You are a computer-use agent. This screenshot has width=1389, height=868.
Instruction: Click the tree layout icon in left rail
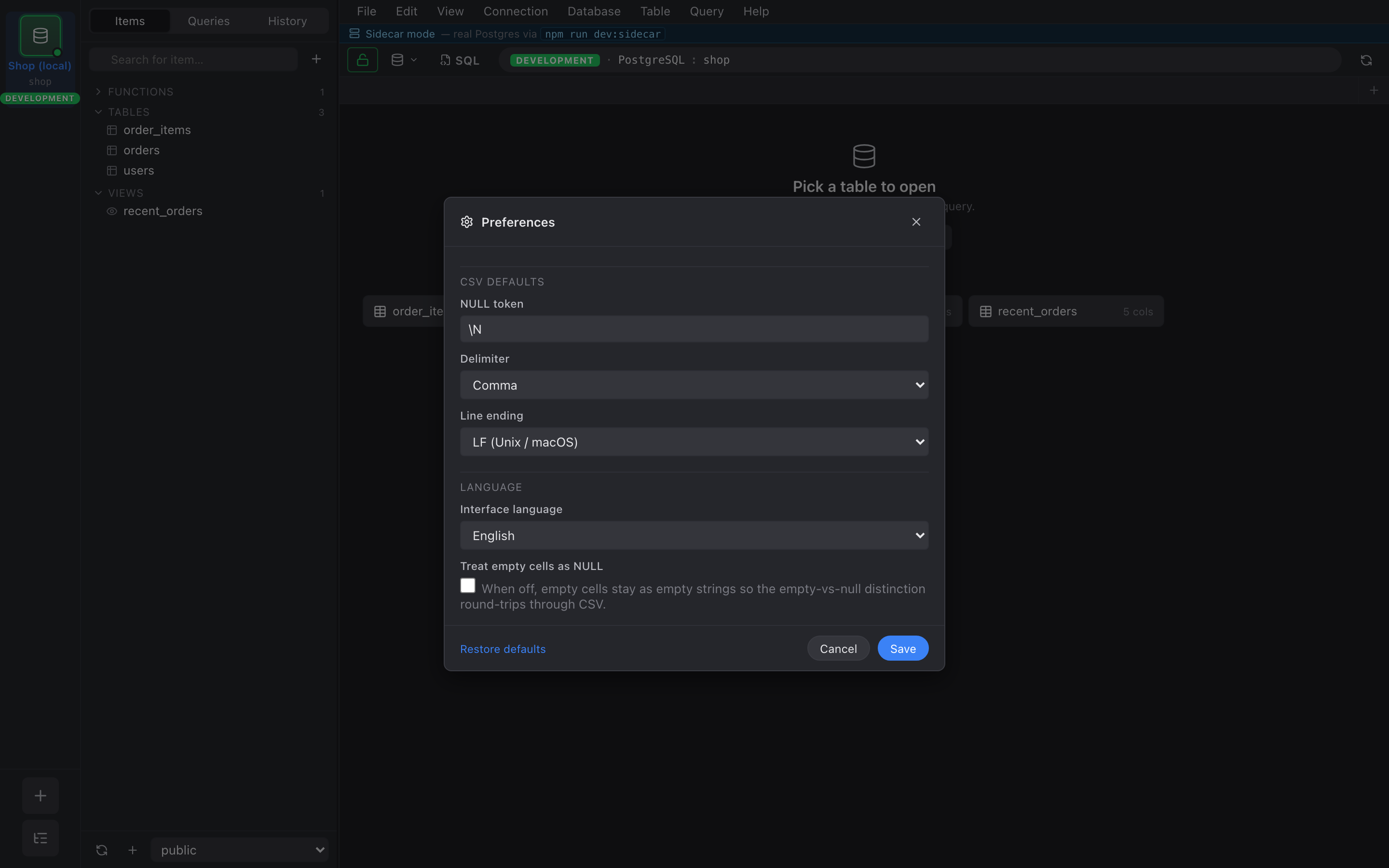40,838
